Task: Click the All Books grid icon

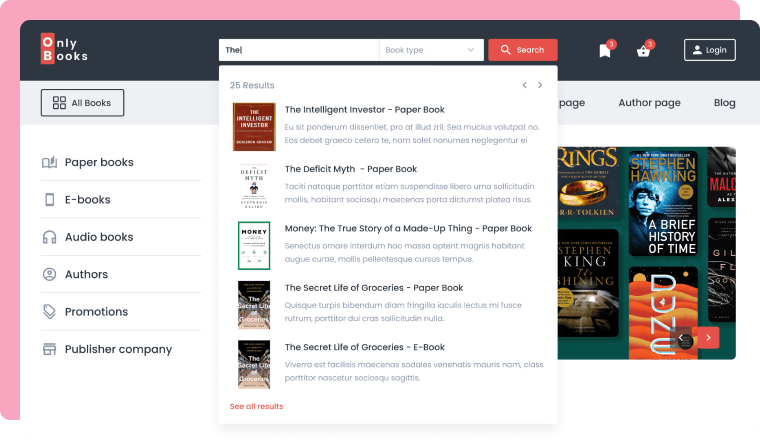Action: [x=59, y=103]
